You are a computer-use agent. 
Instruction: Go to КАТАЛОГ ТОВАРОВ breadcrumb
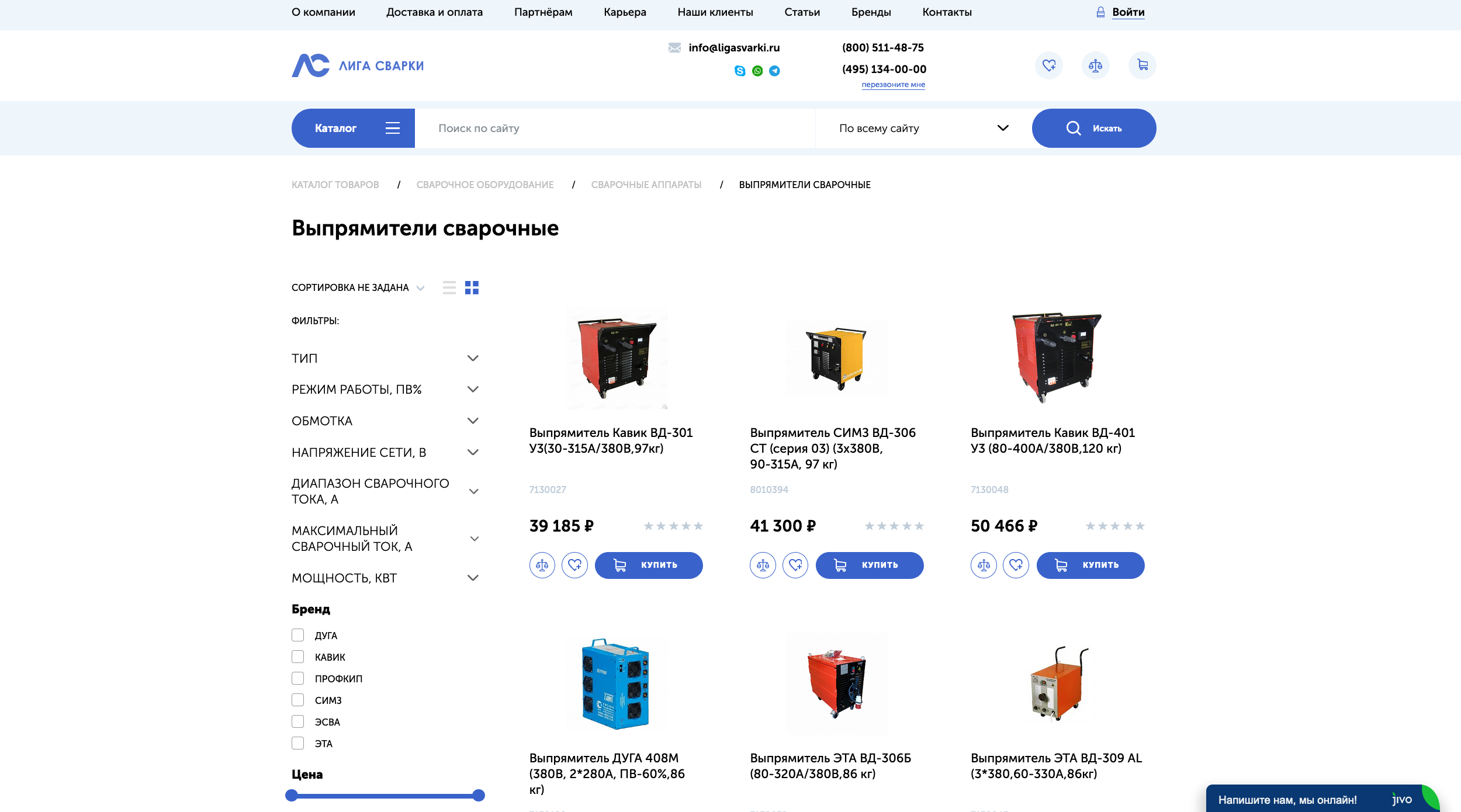pyautogui.click(x=335, y=185)
